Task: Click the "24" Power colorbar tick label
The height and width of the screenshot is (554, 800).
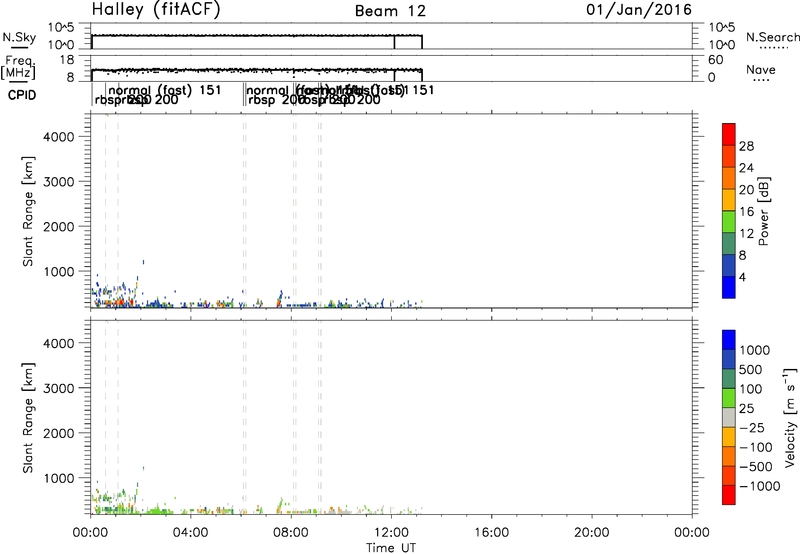Action: coord(746,168)
